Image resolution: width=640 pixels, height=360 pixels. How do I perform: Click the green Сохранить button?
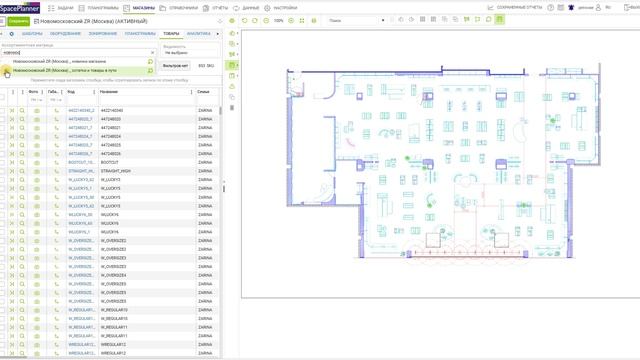[x=18, y=21]
